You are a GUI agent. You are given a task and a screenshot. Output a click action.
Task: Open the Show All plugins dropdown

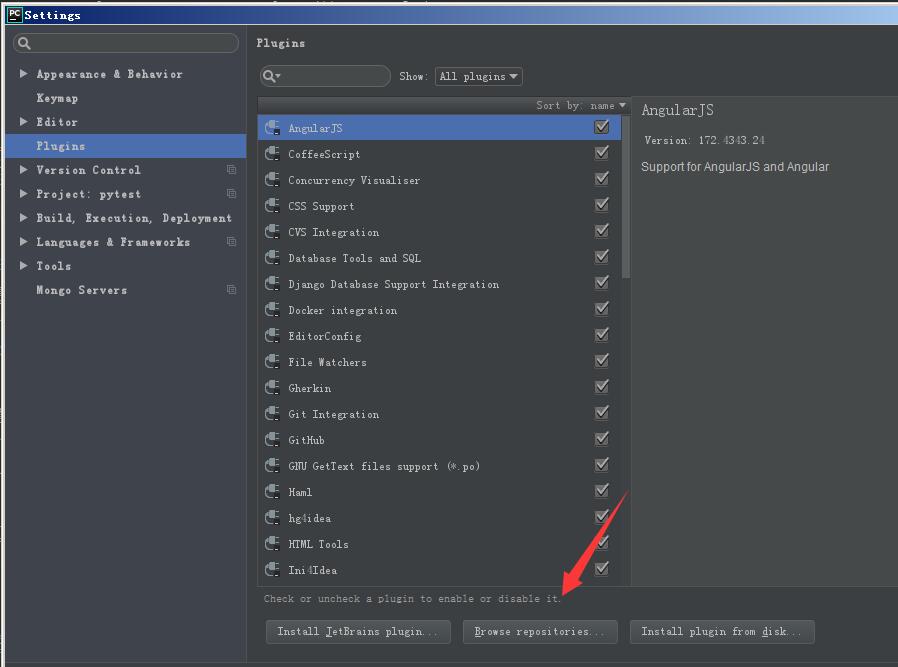pos(479,76)
